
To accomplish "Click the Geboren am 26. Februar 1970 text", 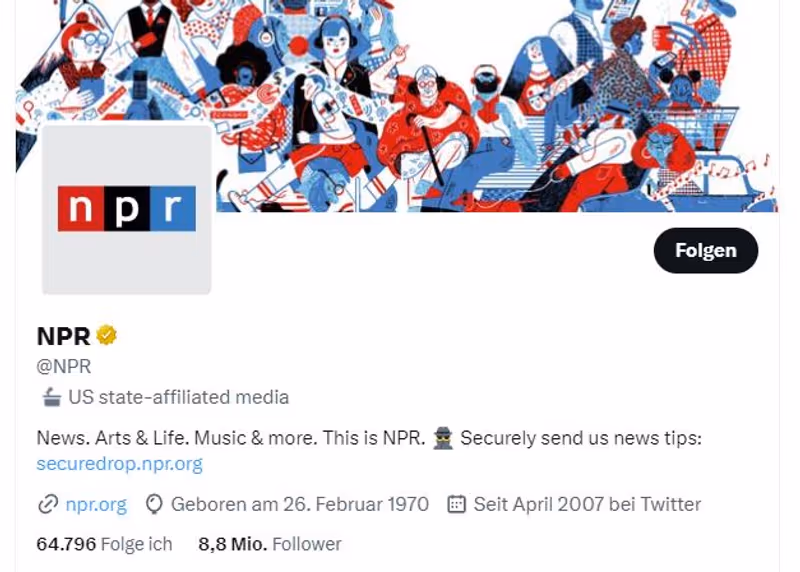I will click(299, 505).
